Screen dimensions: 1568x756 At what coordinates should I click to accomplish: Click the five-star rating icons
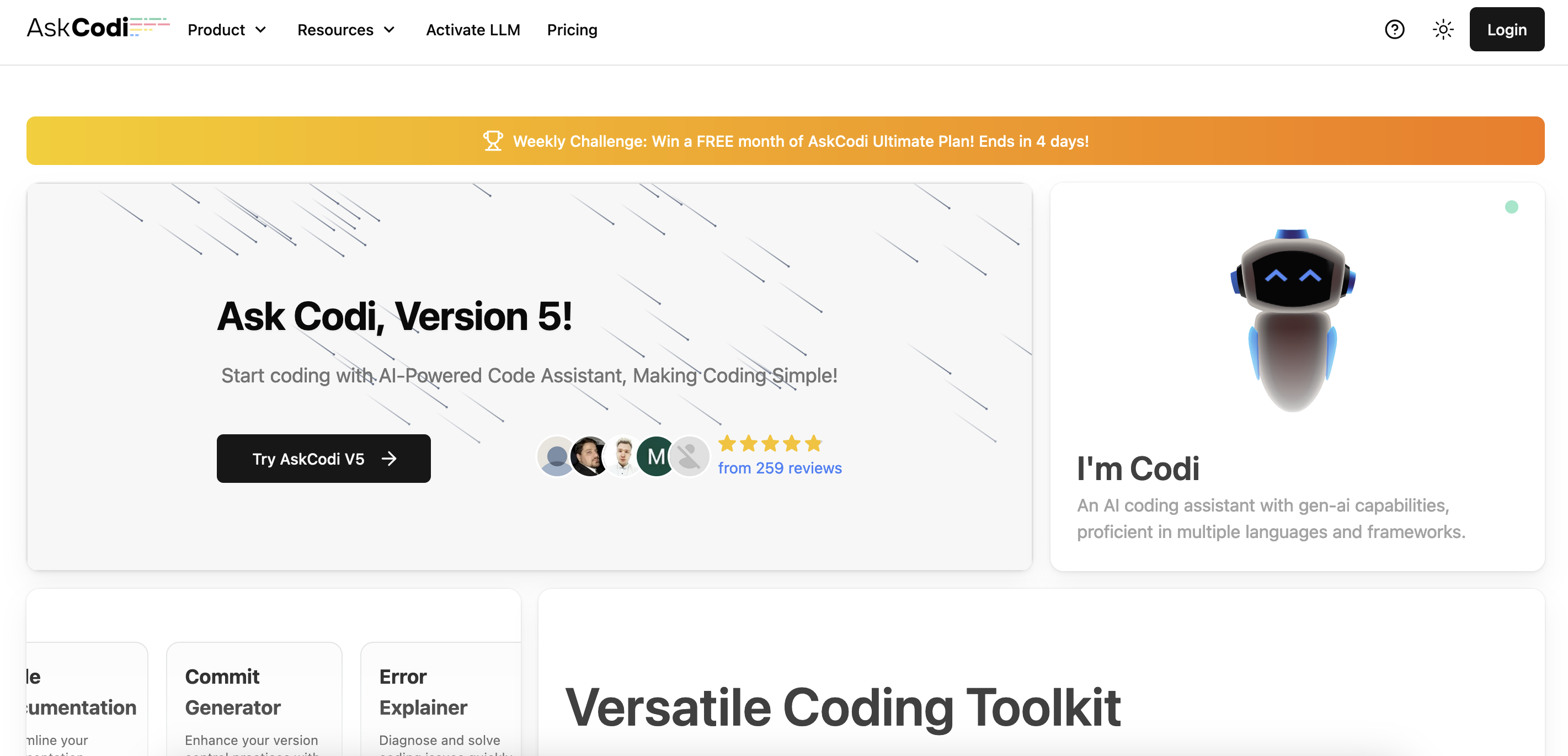click(770, 443)
